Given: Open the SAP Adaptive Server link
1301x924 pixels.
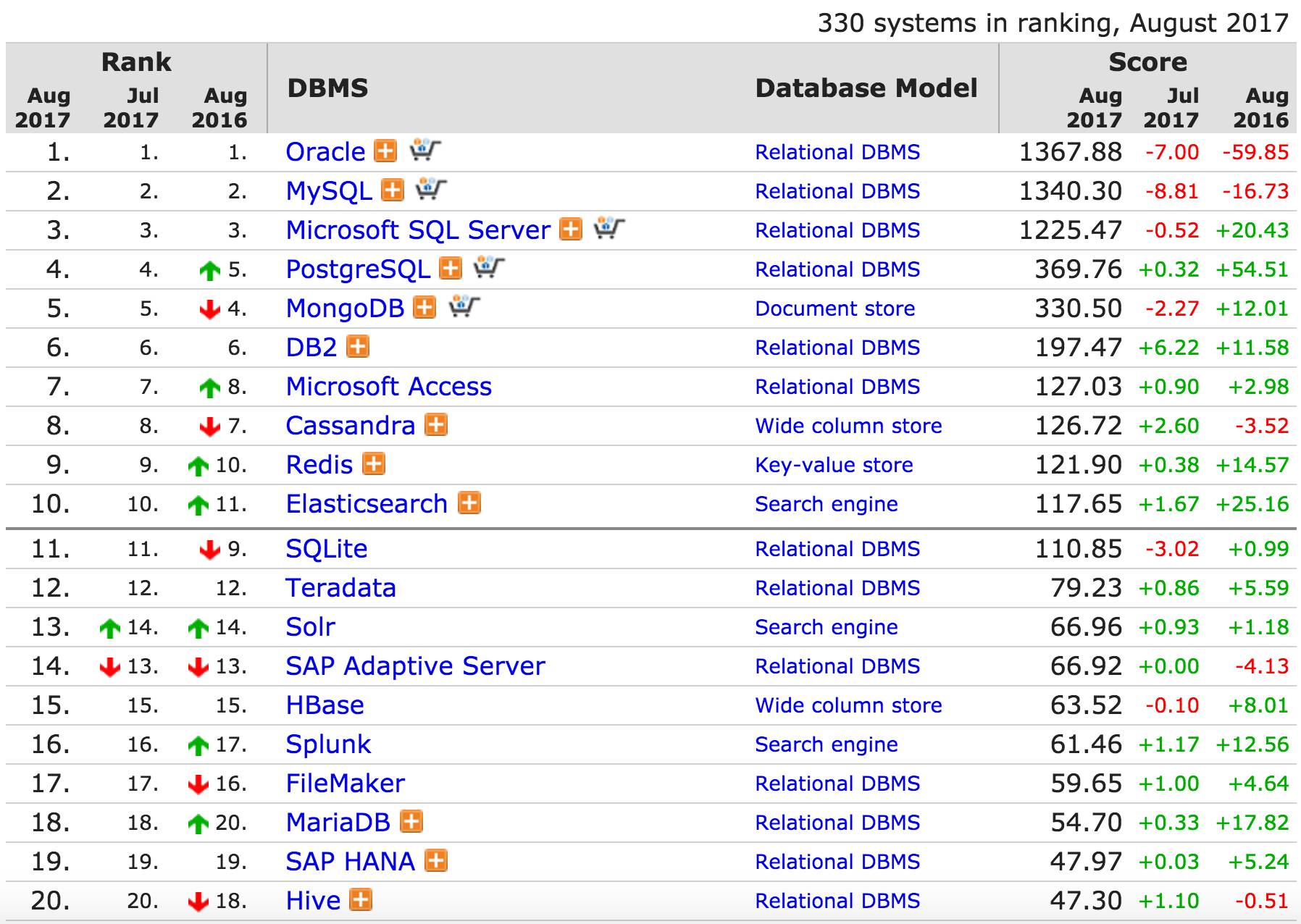Looking at the screenshot, I should tap(416, 666).
